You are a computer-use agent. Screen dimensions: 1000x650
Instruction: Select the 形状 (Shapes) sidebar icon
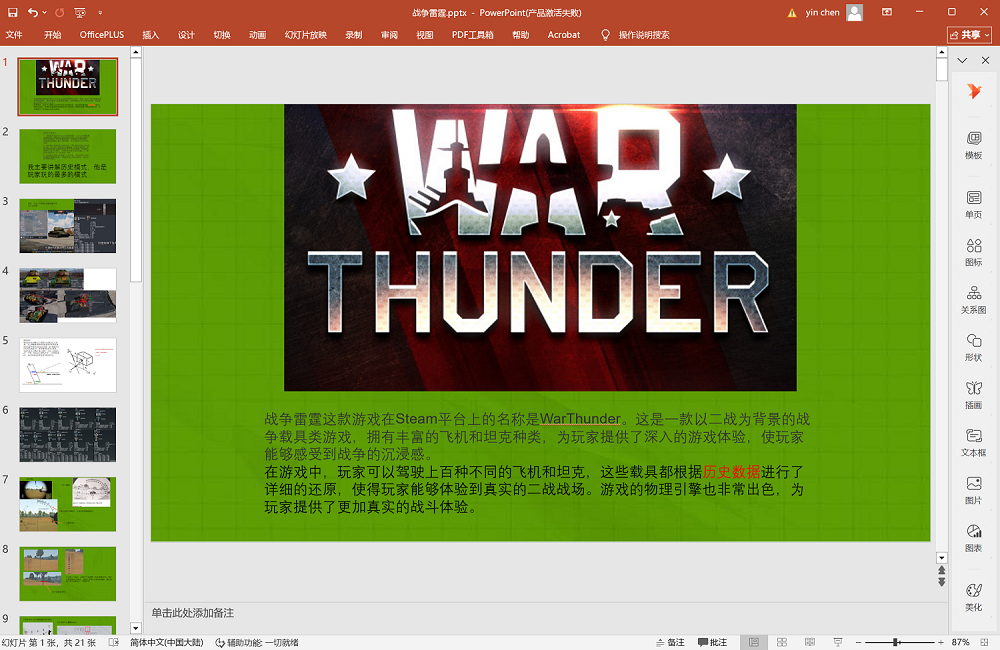pos(973,347)
